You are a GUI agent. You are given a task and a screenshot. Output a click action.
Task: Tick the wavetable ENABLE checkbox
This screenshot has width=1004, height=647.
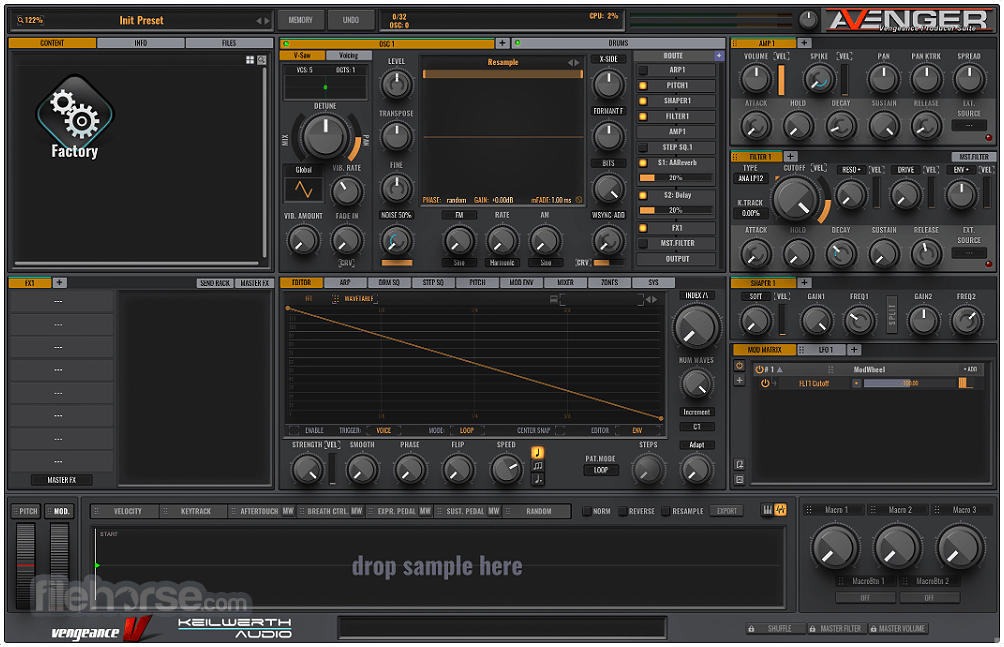tap(294, 430)
